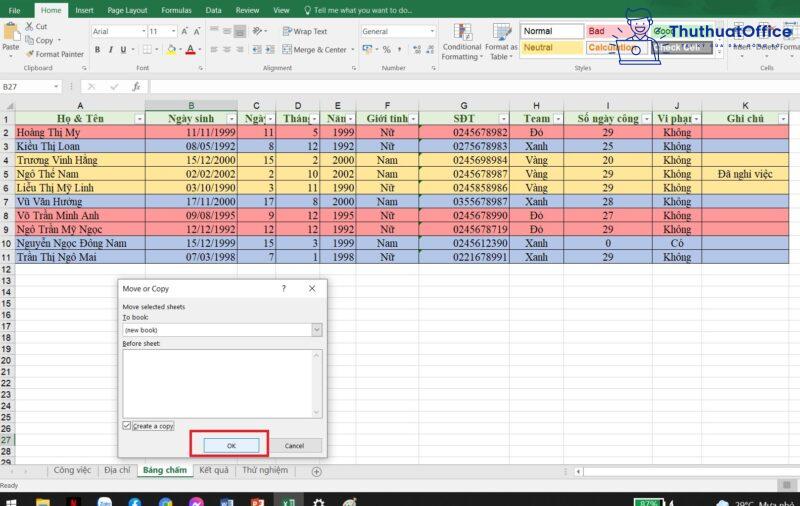
Task: Switch to the Formulas tab
Action: tap(176, 10)
